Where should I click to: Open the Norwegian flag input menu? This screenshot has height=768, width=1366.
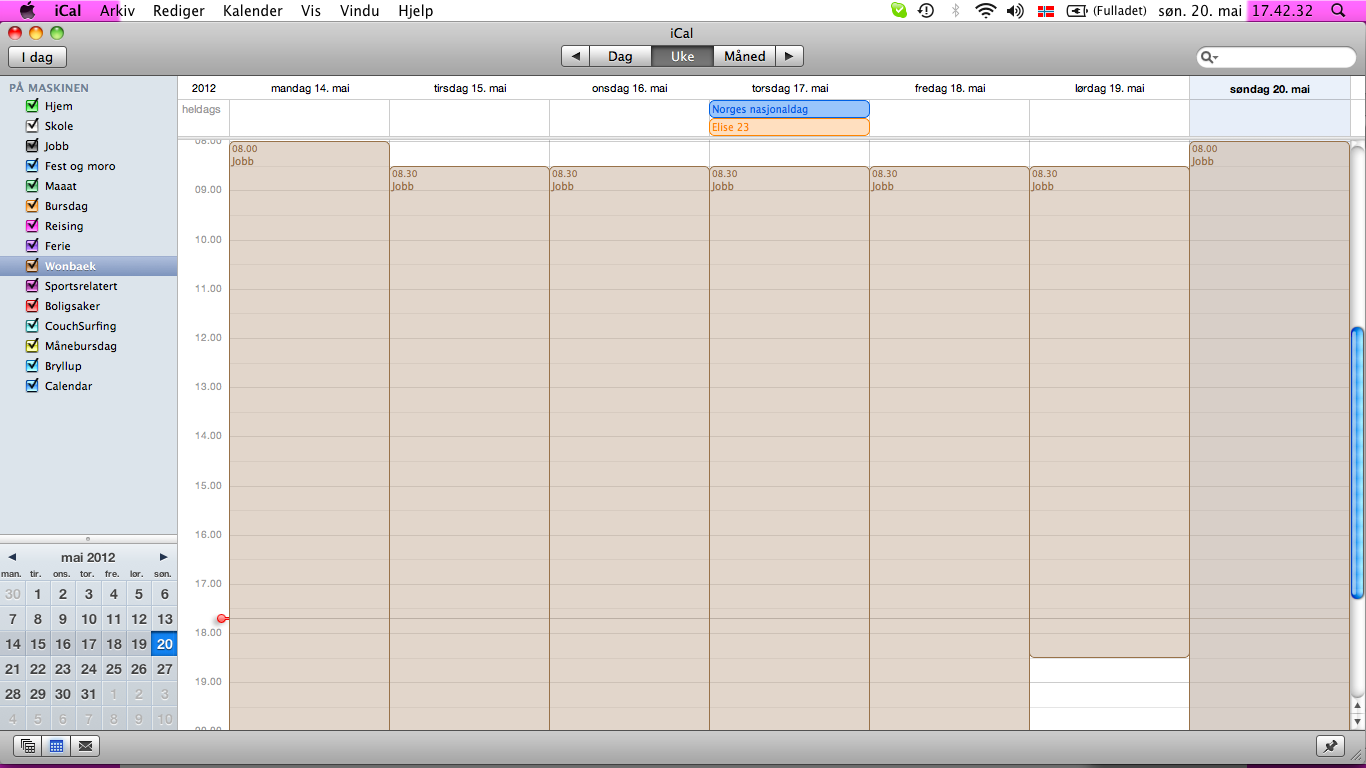[x=1046, y=11]
